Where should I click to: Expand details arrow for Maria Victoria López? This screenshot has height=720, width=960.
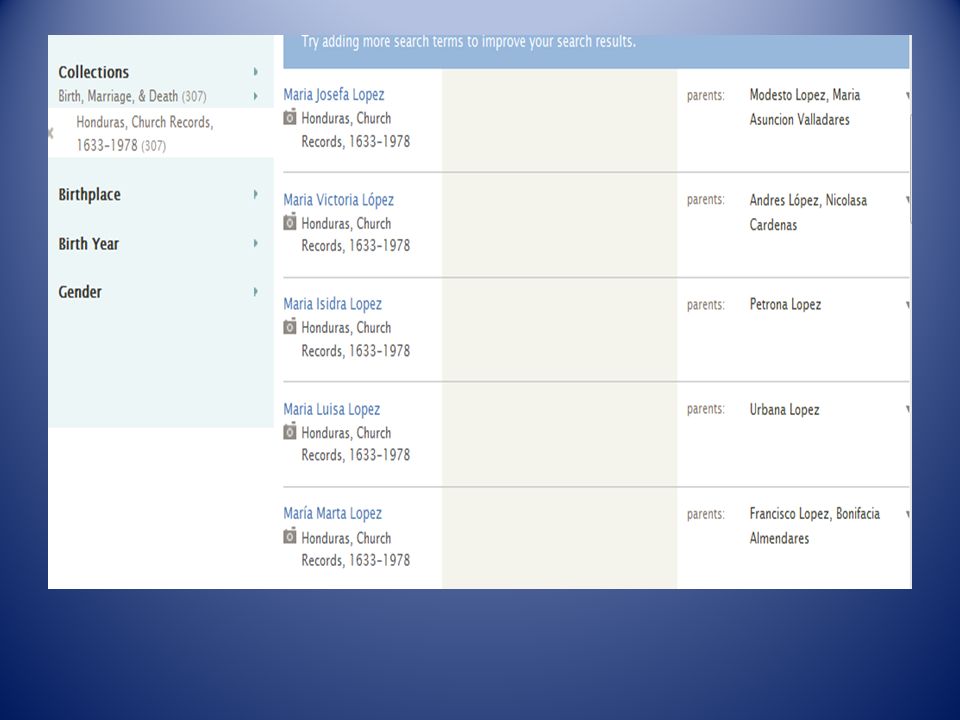(907, 200)
